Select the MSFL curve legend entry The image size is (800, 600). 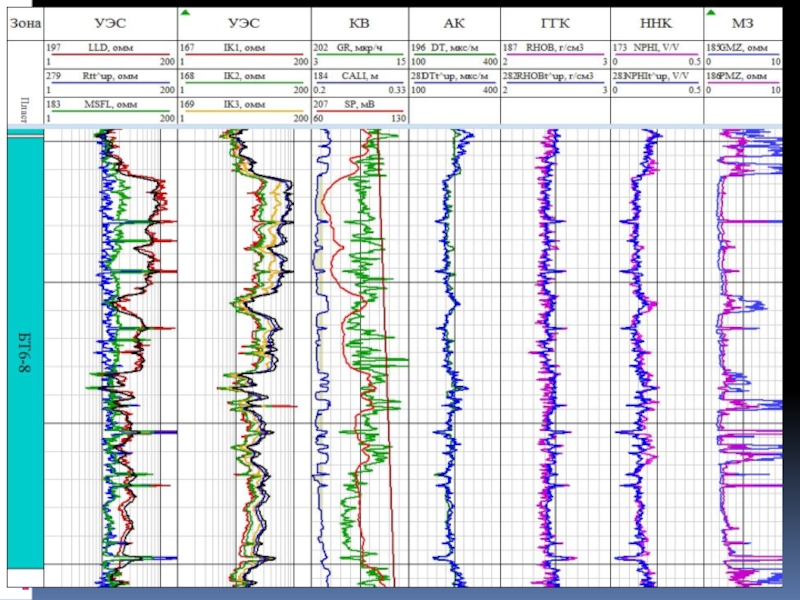[x=109, y=104]
